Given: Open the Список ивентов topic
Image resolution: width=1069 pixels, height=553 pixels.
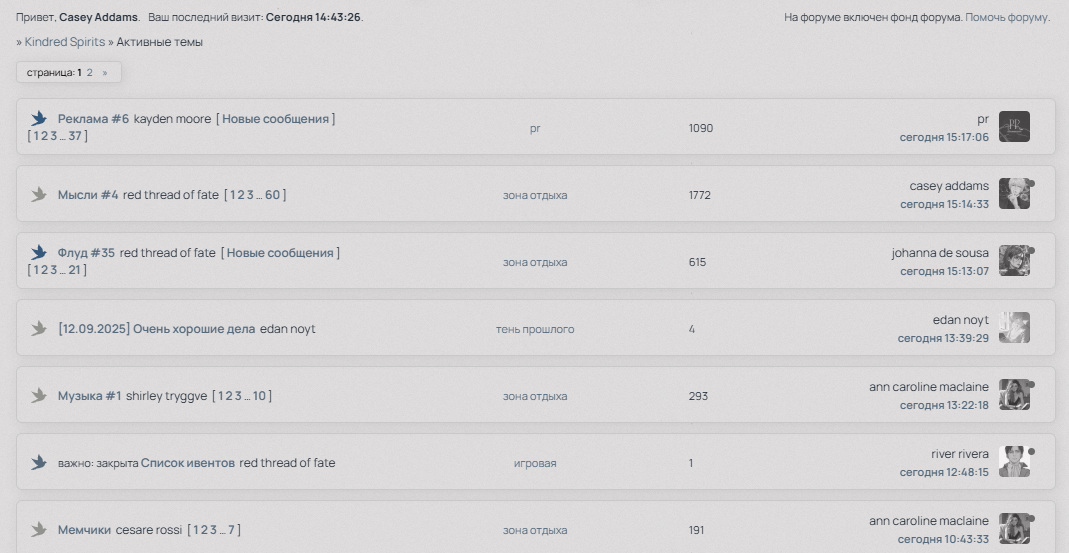Looking at the screenshot, I should tap(188, 463).
